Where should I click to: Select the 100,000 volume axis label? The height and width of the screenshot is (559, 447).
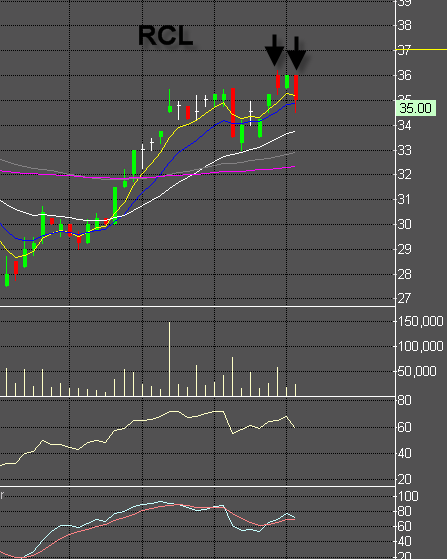tap(421, 346)
